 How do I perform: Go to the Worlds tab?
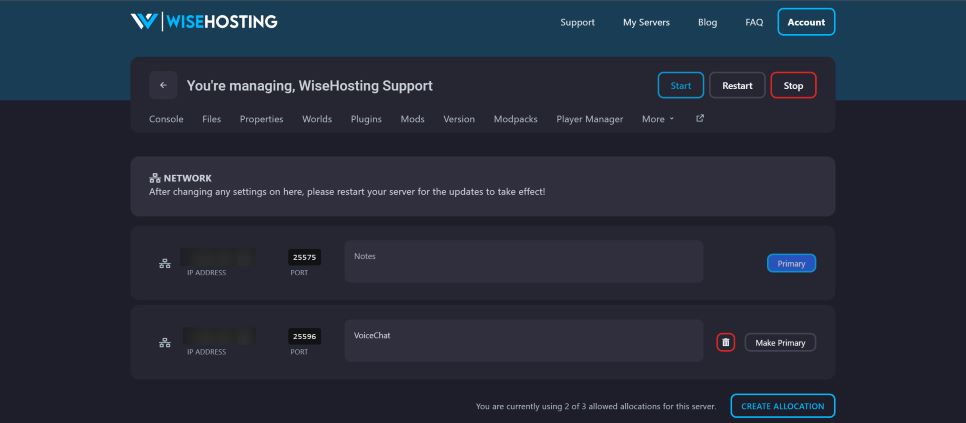click(317, 119)
